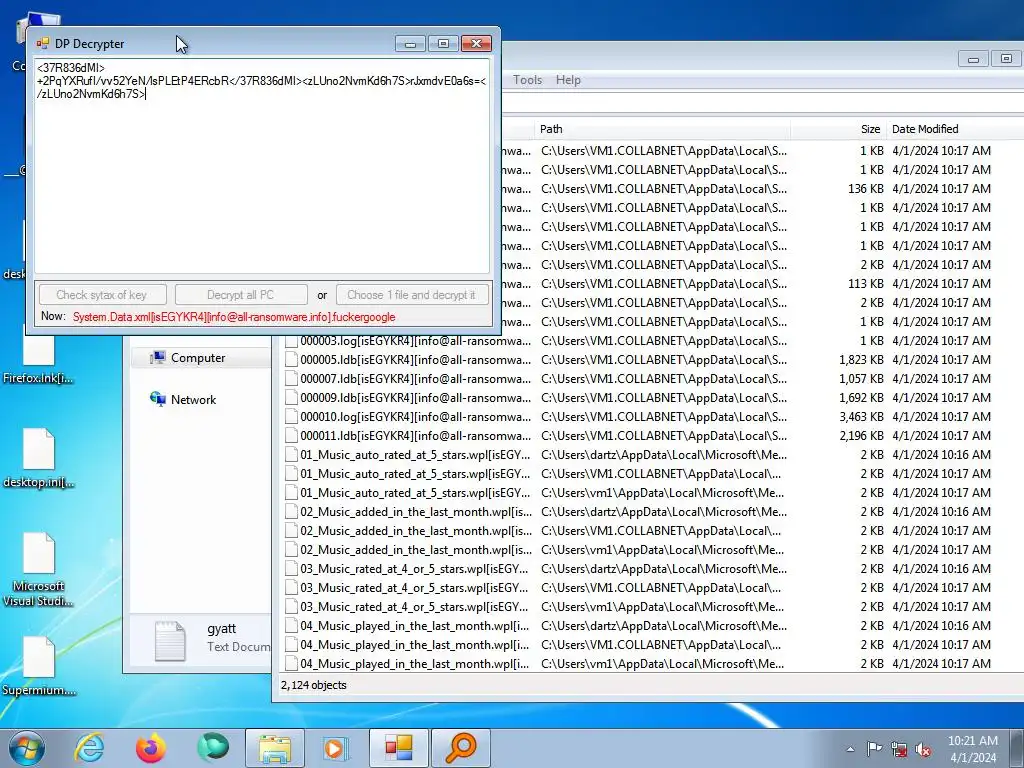Viewport: 1024px width, 768px height.
Task: Select Computer in the Explorer sidebar
Action: coord(198,358)
